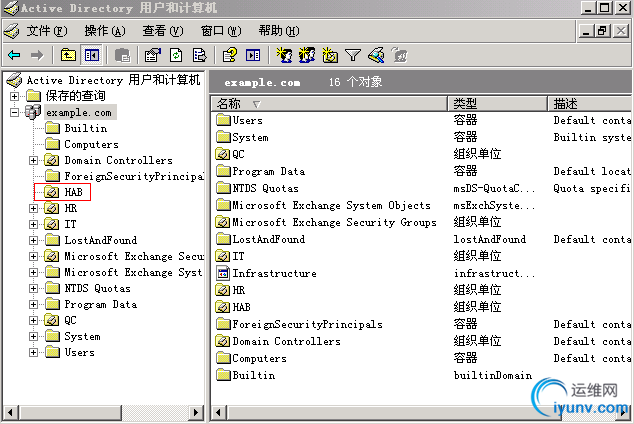Click the Up one level toolbar icon
The width and height of the screenshot is (634, 424).
pyautogui.click(x=68, y=55)
